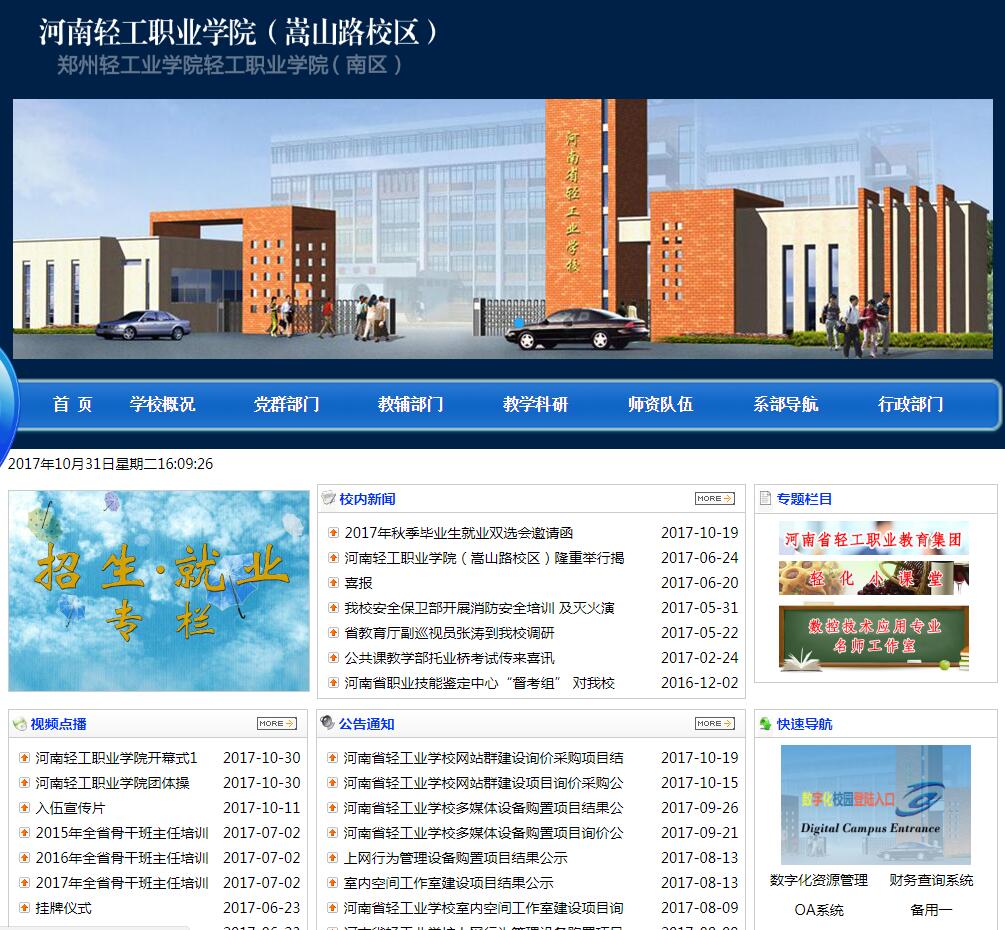Open 党群部门 menu item
This screenshot has height=930, width=1005.
287,404
